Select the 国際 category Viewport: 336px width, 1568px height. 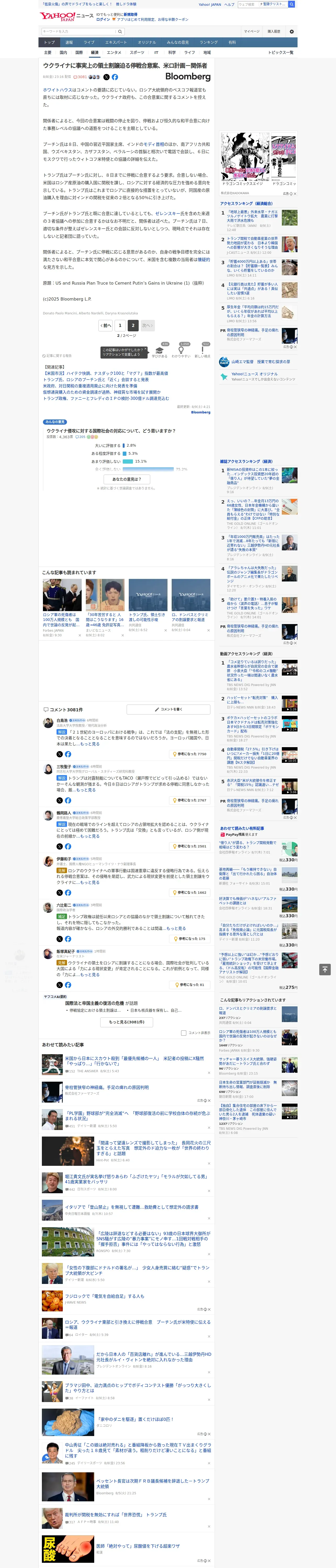click(x=79, y=52)
